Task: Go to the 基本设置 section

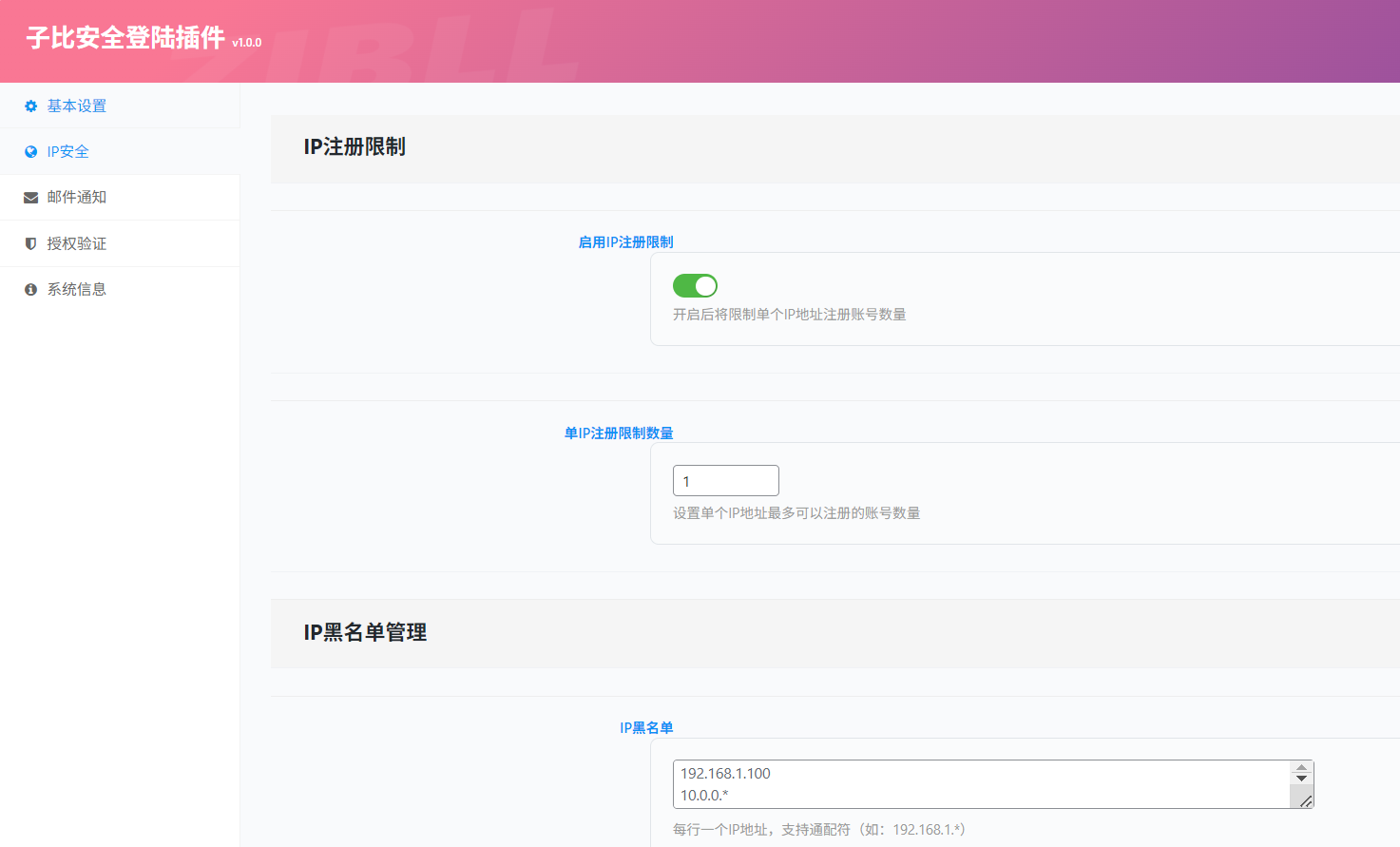Action: (x=74, y=106)
